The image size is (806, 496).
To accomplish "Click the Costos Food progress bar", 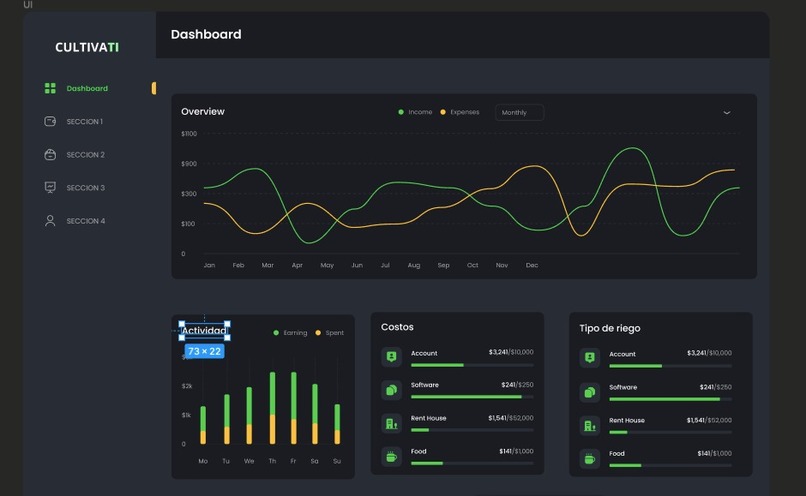I will pyautogui.click(x=472, y=463).
